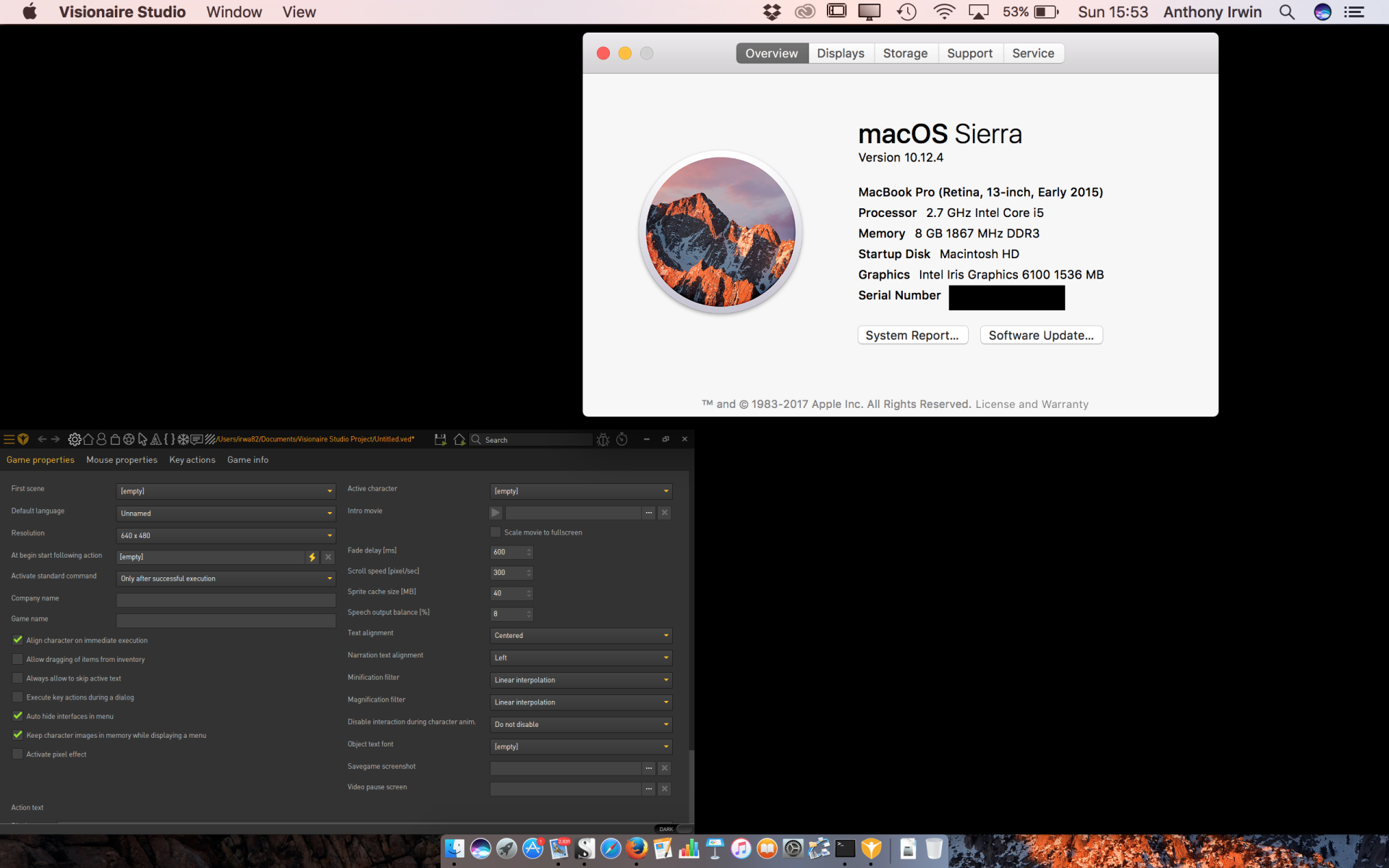Click the Company name input field
Image resolution: width=1389 pixels, height=868 pixels.
click(x=226, y=600)
